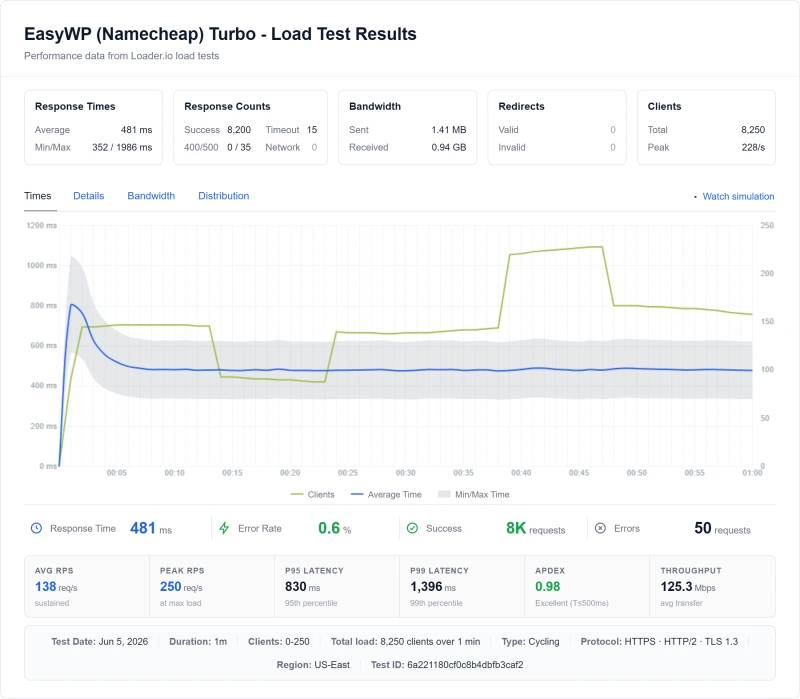Click the 0.6 % error rate value

coord(334,528)
